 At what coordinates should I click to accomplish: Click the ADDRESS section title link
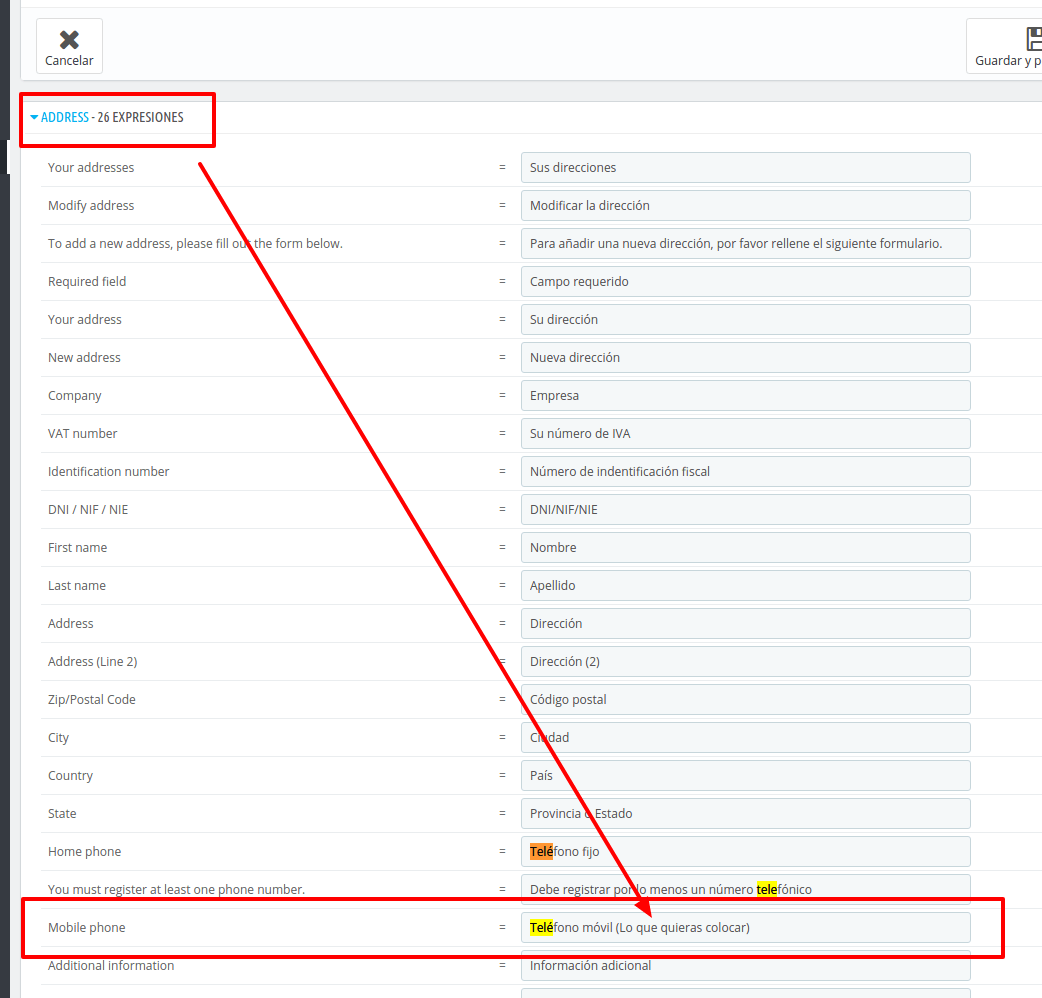[x=64, y=118]
